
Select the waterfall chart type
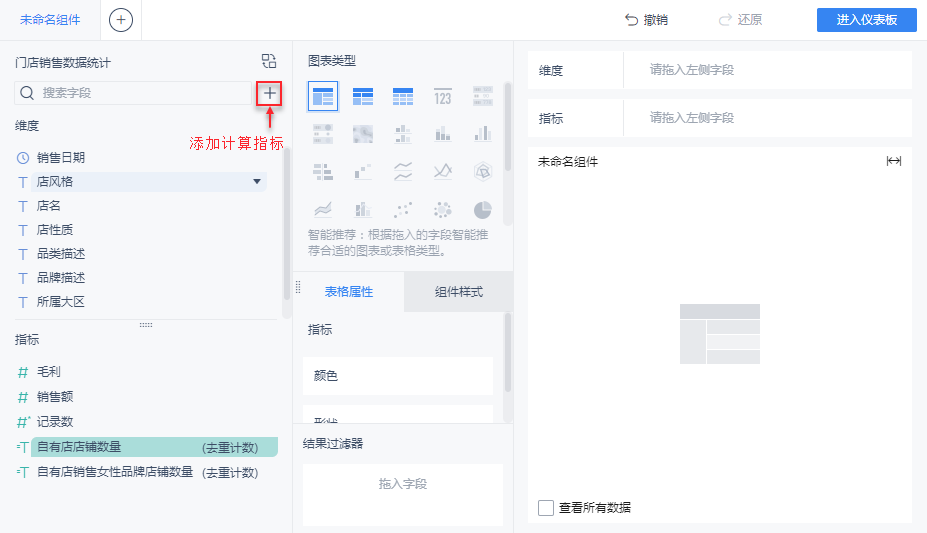[363, 172]
